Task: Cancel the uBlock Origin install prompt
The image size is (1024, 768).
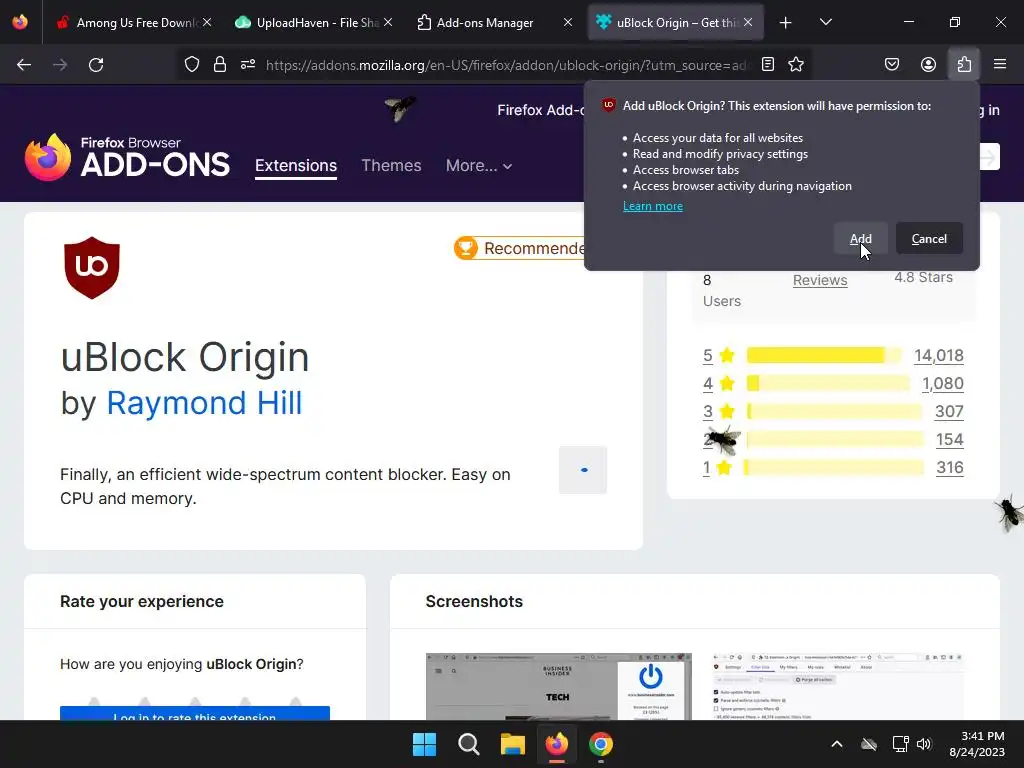Action: [929, 239]
